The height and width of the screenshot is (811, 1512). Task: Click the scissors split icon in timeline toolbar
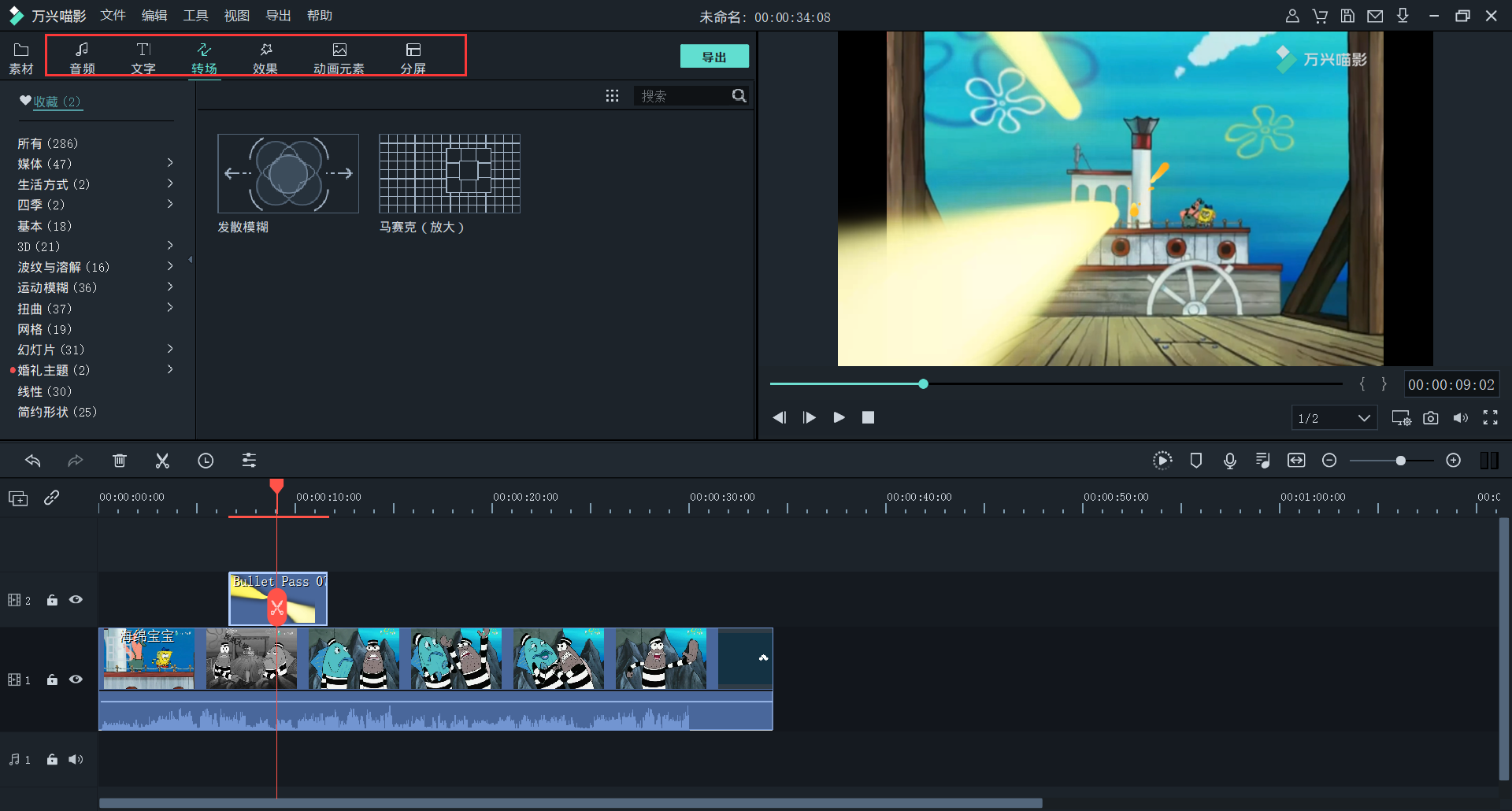(x=162, y=461)
